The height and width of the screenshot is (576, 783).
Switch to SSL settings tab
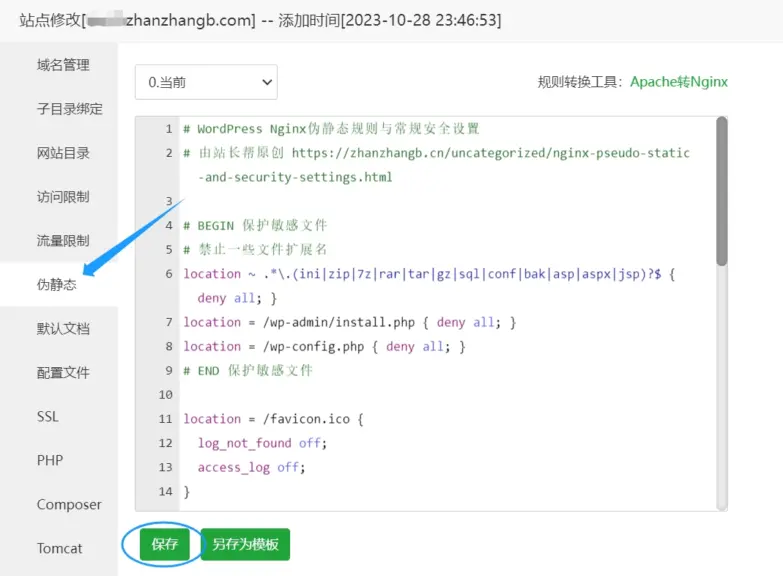point(48,417)
